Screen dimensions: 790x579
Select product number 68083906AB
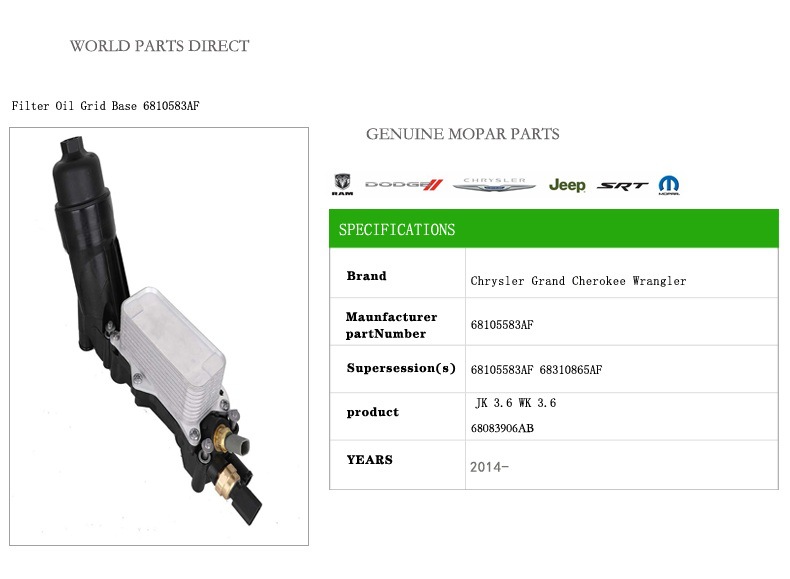[x=502, y=428]
